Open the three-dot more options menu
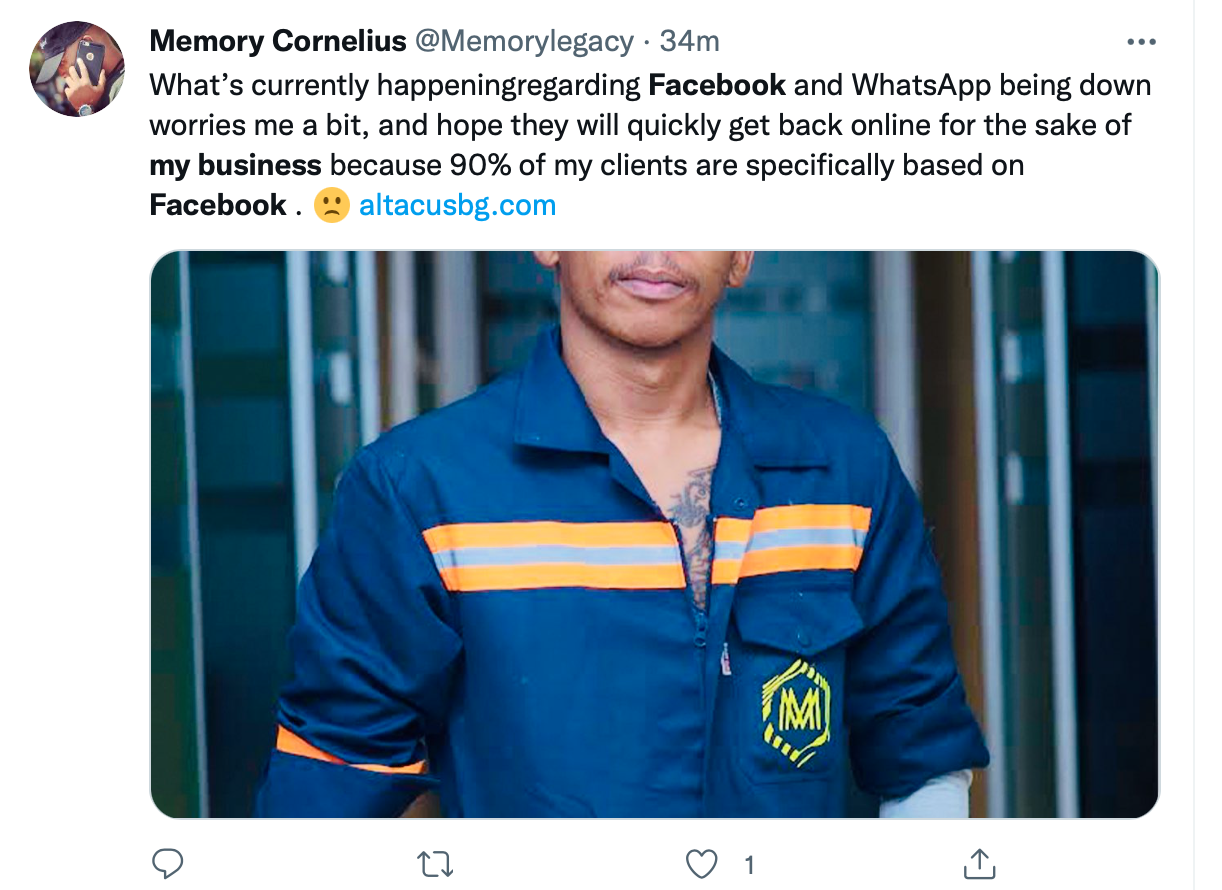The image size is (1222, 890). tap(1141, 43)
